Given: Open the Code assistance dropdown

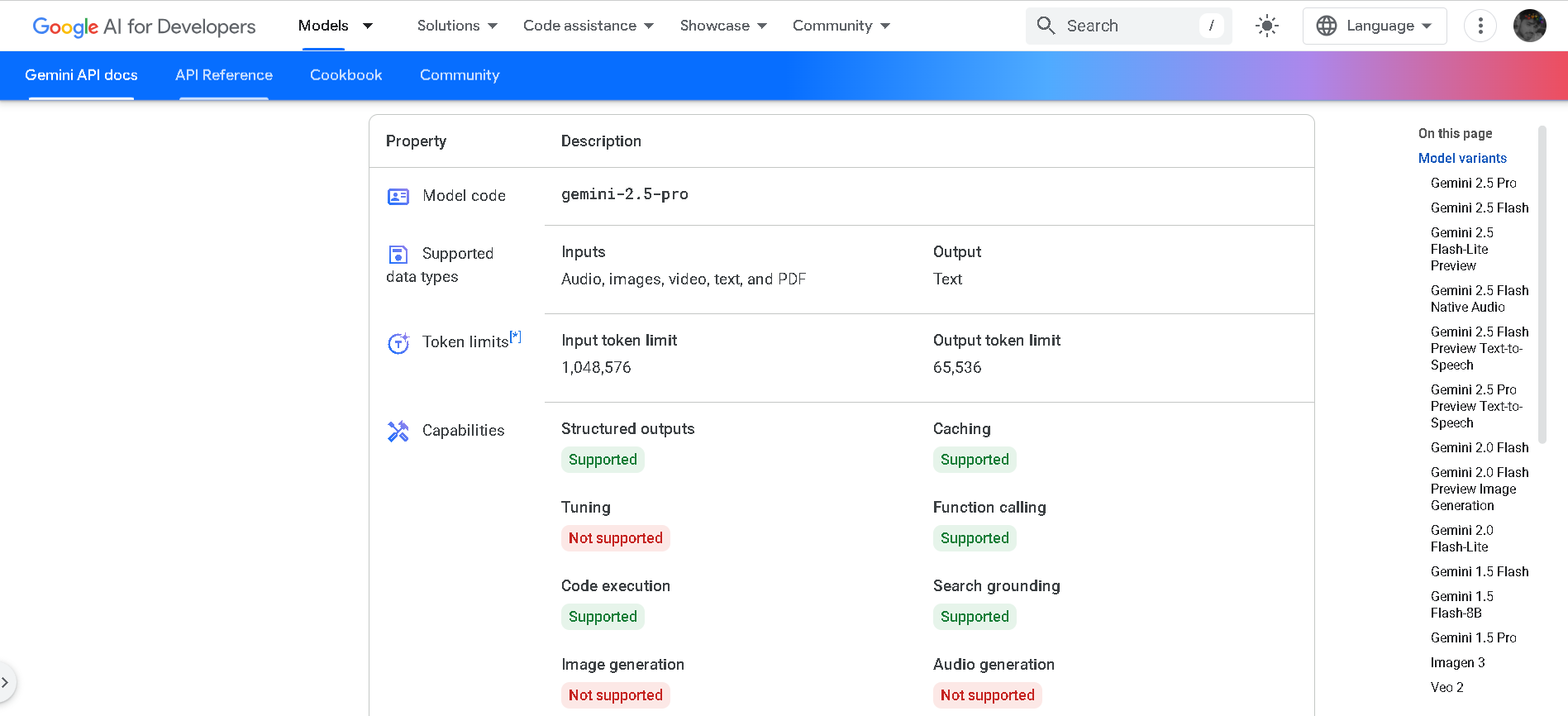Looking at the screenshot, I should [588, 26].
